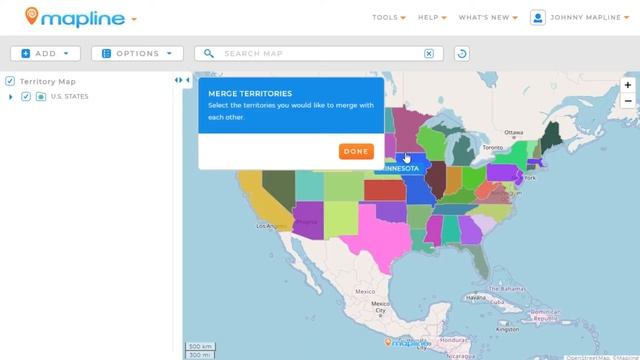Toggle the Territory Map checkbox
This screenshot has height=360, width=640.
pos(10,81)
